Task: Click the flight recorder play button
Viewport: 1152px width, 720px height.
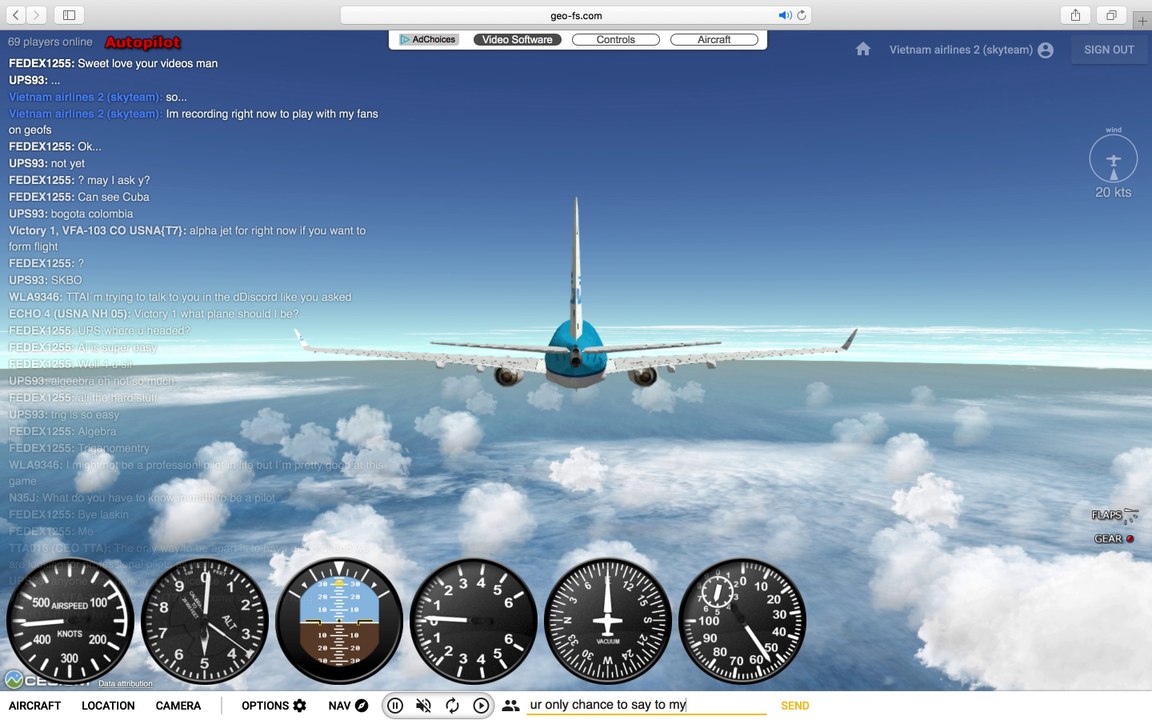Action: point(480,705)
